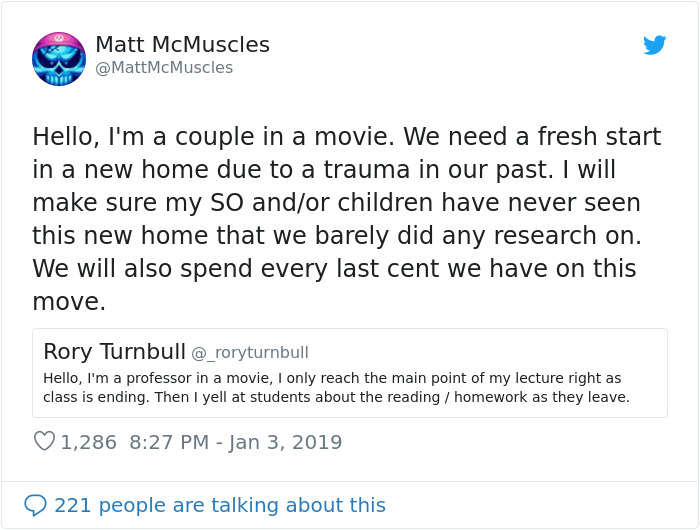Viewport: 700px width, 530px height.
Task: Click the tweet line mentioning "SO and/or children"
Action: coord(336,202)
